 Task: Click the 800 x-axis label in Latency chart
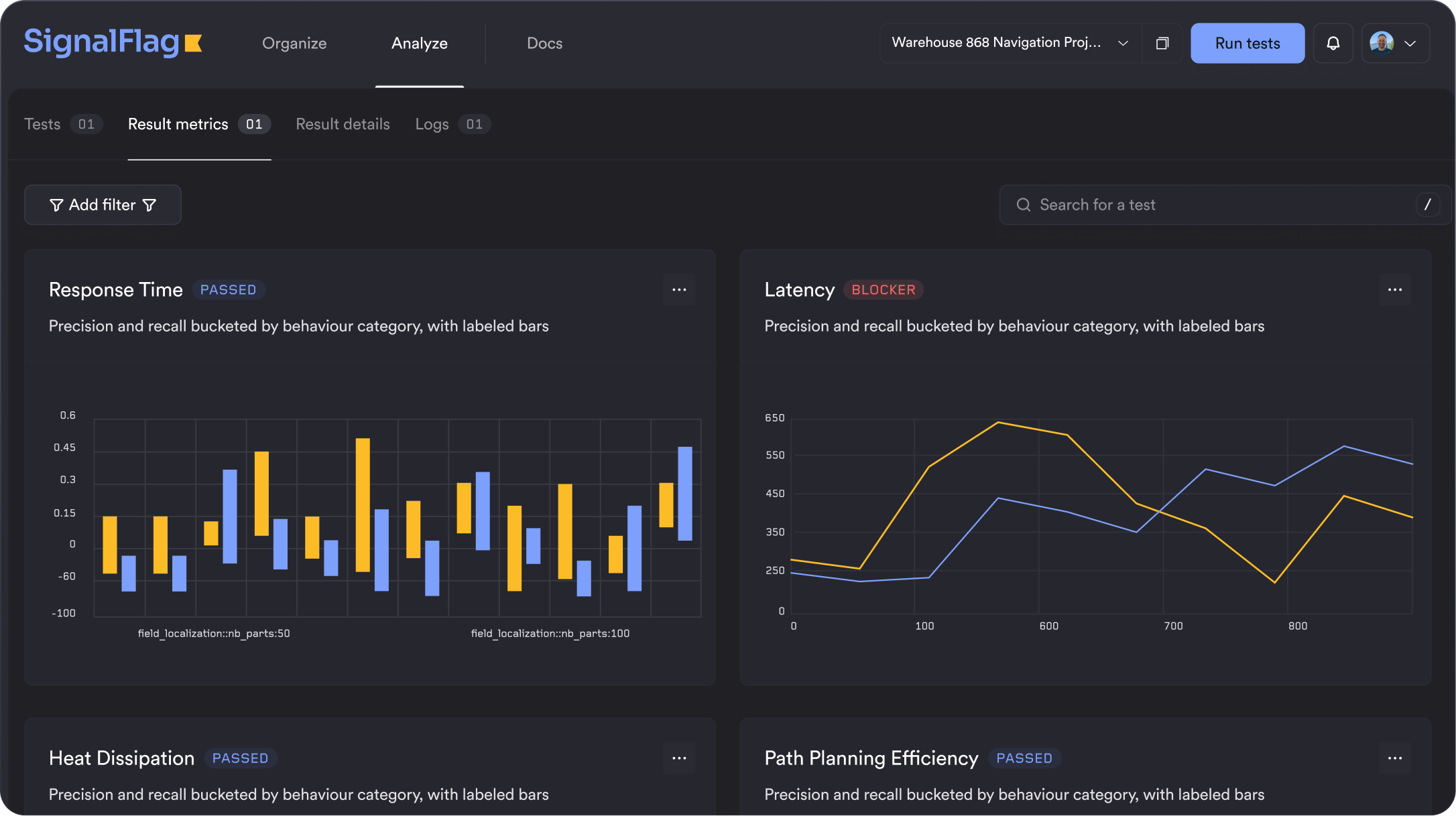click(x=1298, y=626)
